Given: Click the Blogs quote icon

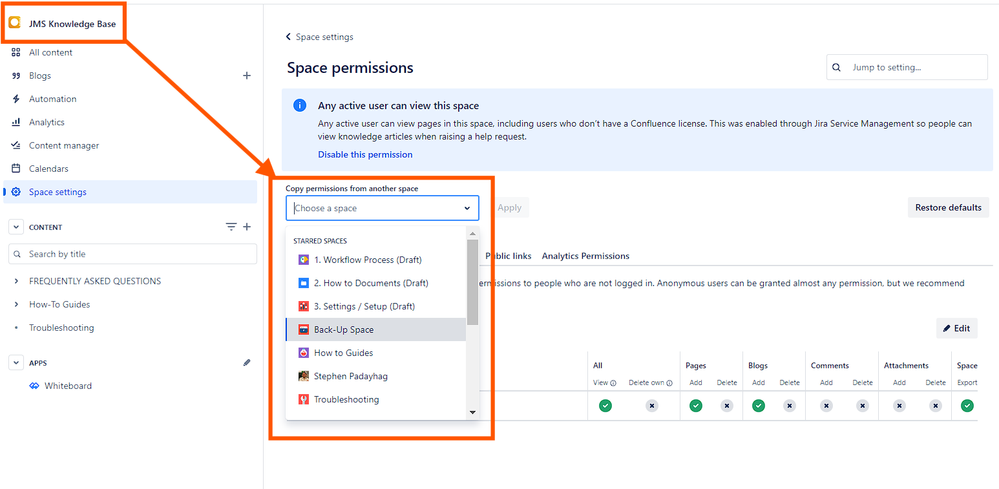Looking at the screenshot, I should 17,76.
